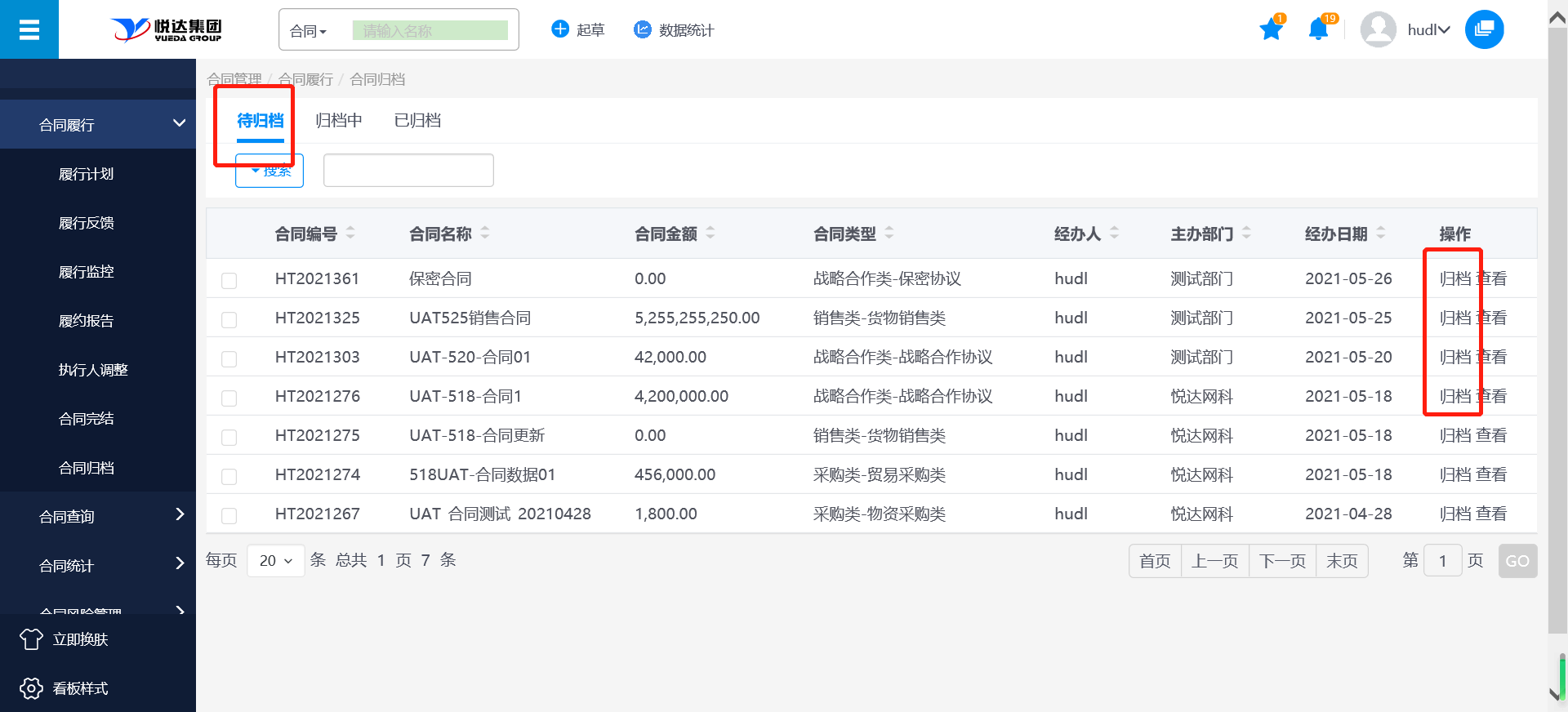Click the page number input field

click(x=1442, y=561)
